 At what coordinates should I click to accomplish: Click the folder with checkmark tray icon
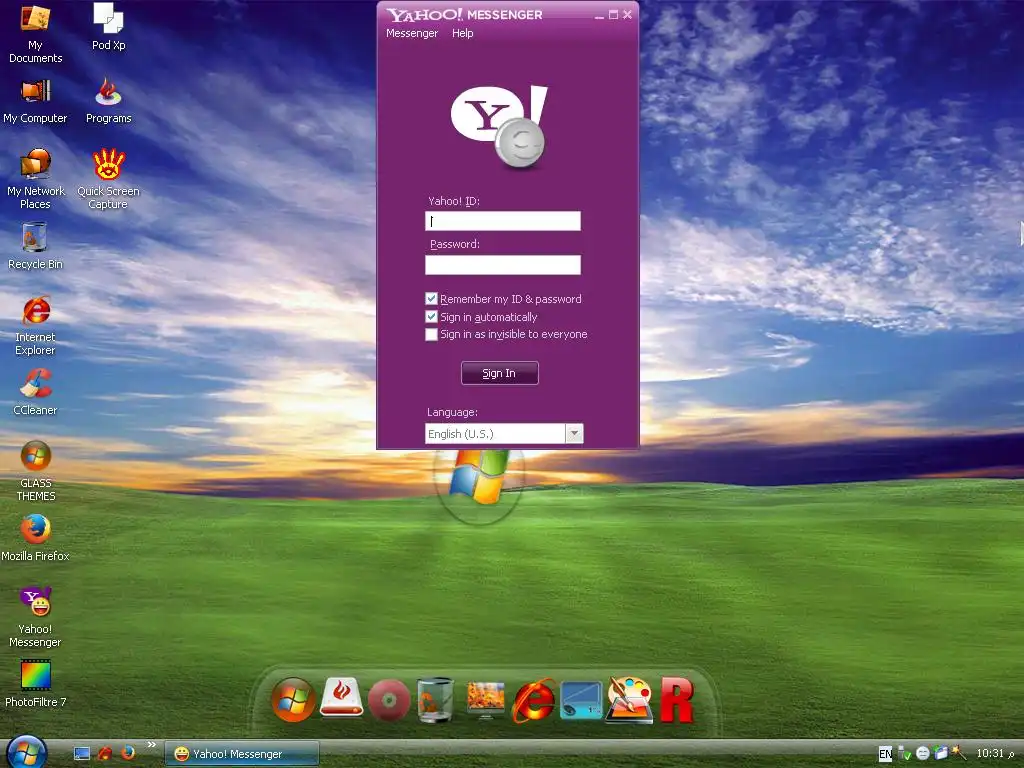[x=940, y=753]
